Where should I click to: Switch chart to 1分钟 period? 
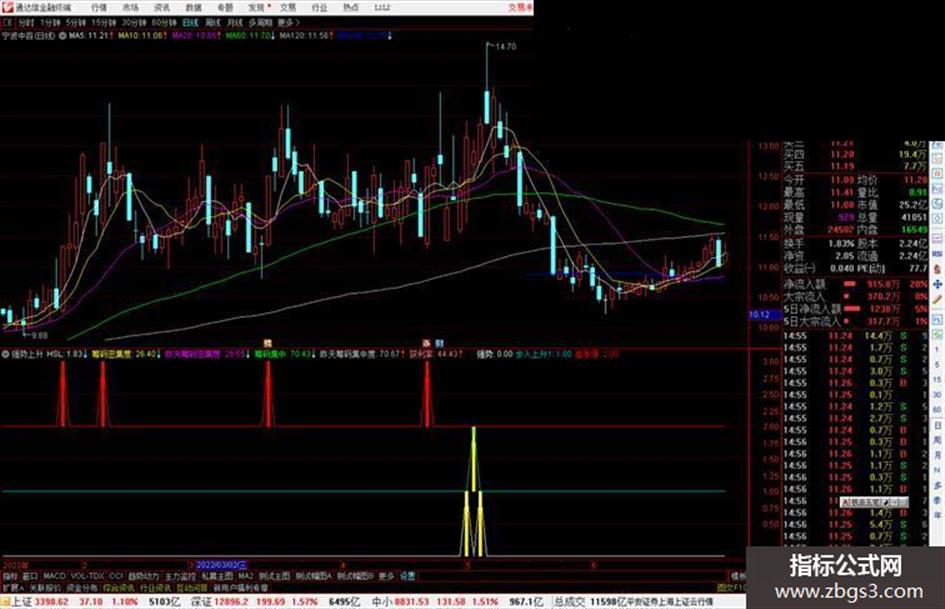50,22
